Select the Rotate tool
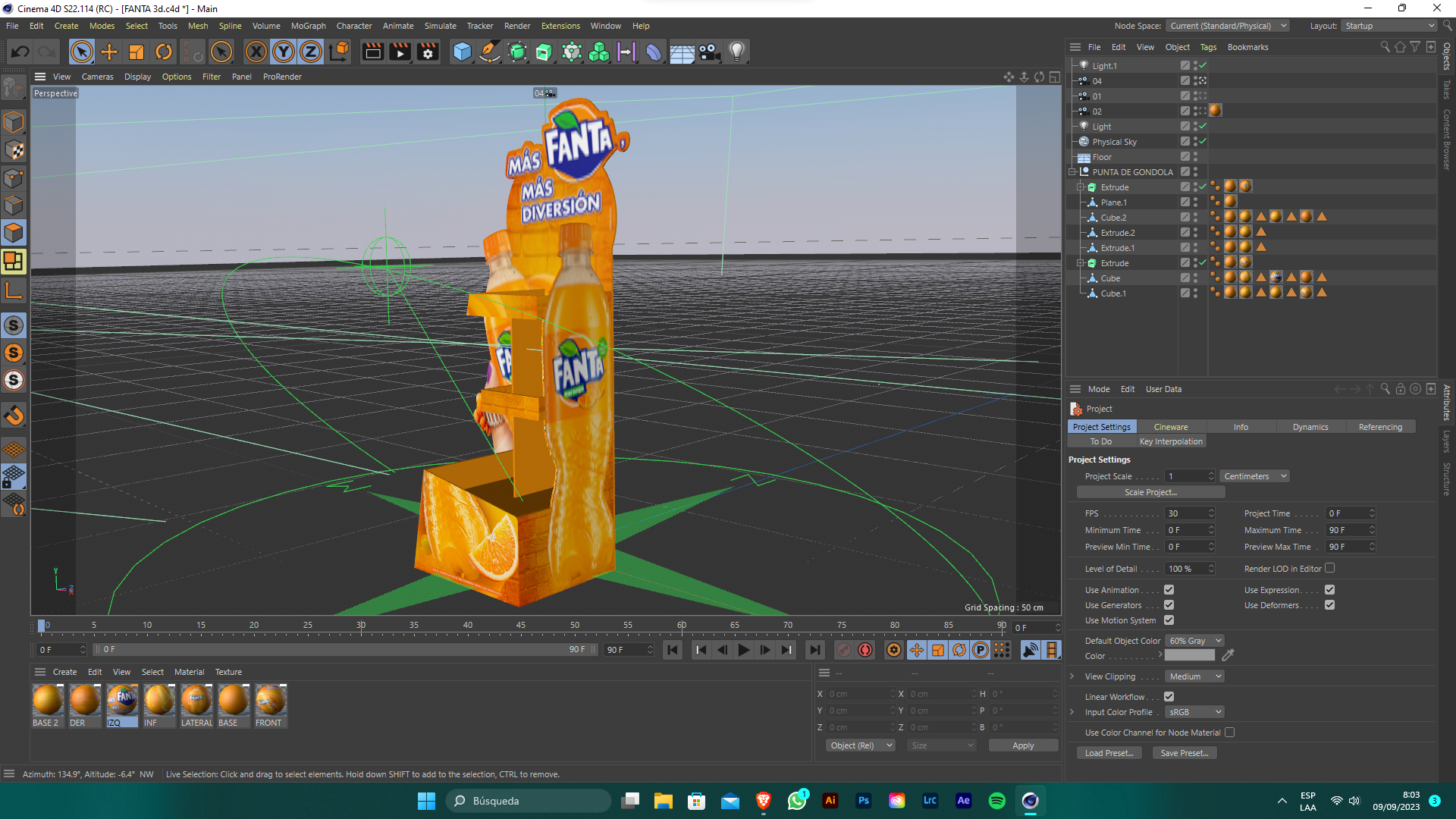1456x819 pixels. [164, 52]
